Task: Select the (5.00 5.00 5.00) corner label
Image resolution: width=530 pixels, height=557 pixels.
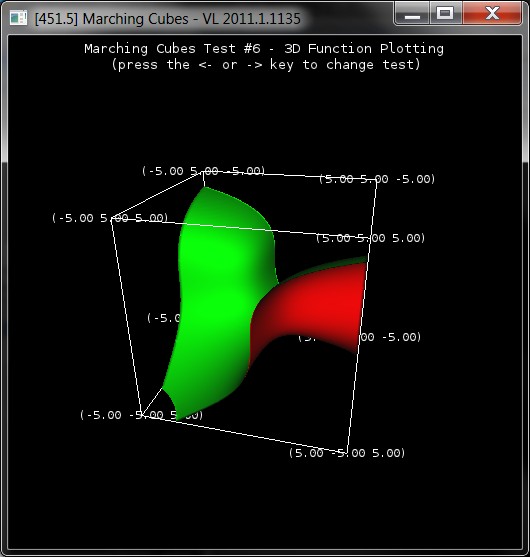Action: 371,238
